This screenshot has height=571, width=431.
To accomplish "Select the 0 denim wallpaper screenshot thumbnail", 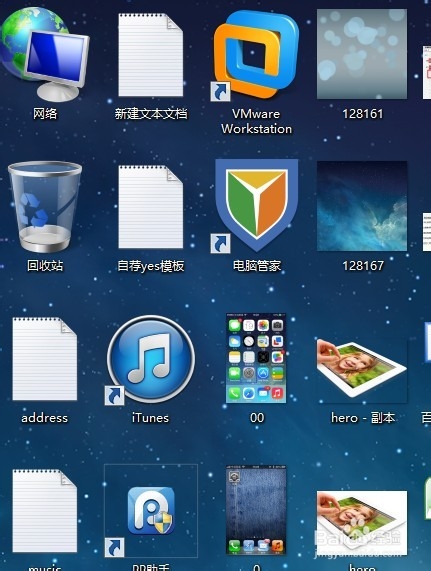I will pos(256,510).
